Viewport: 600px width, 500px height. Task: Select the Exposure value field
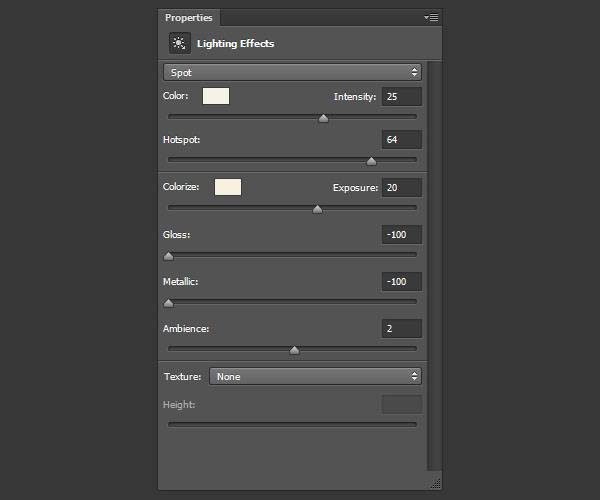[401, 188]
